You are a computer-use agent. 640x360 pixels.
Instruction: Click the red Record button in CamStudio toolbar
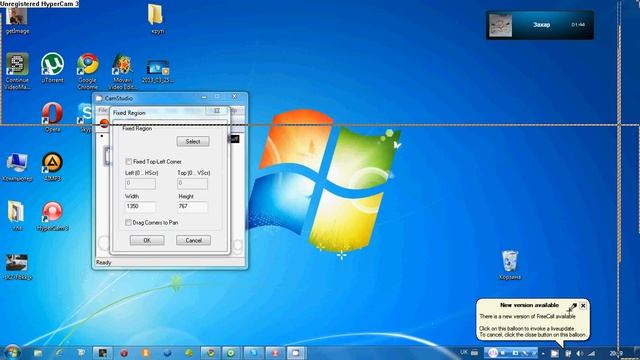point(104,123)
